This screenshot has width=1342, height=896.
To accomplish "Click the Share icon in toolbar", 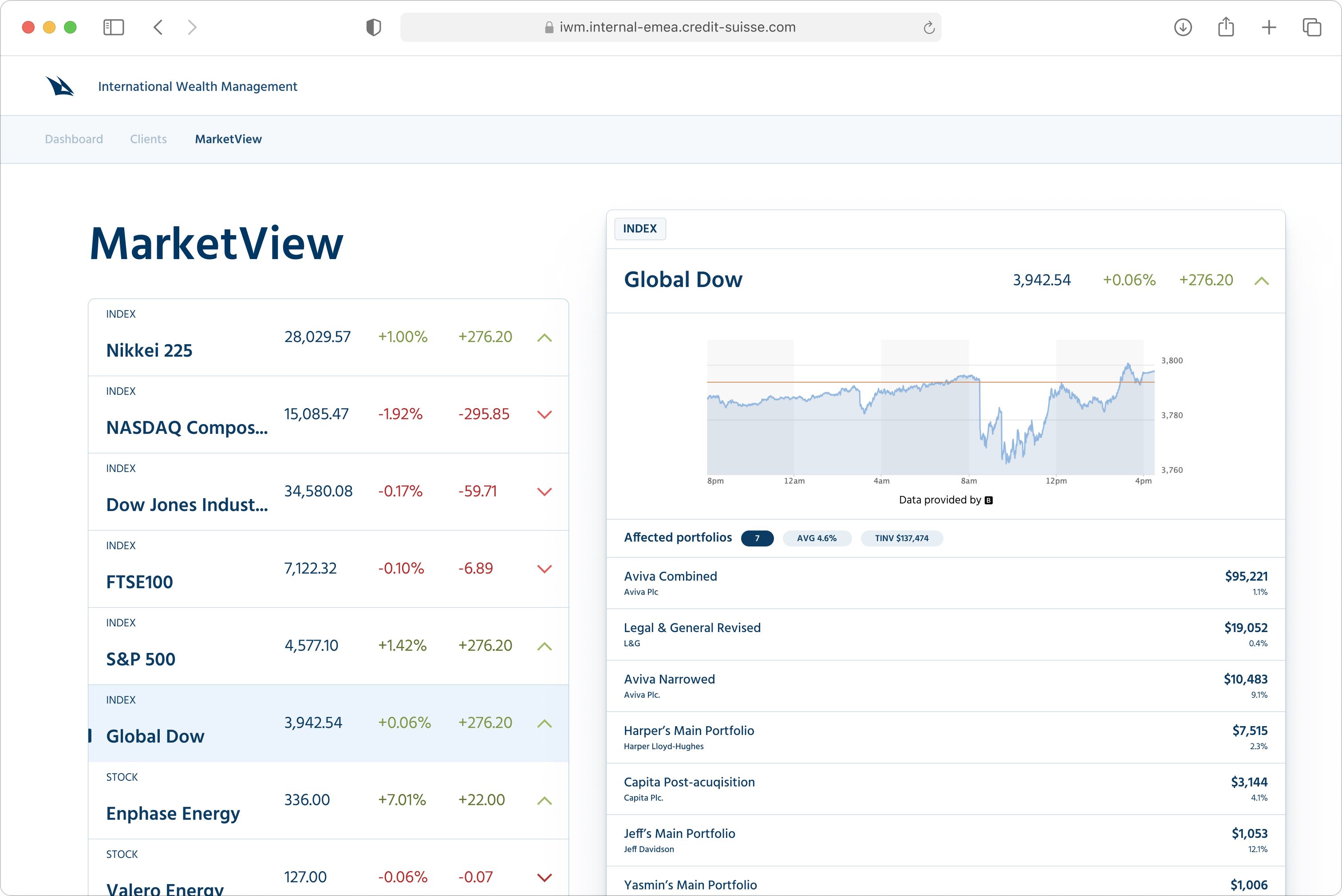I will point(1225,27).
